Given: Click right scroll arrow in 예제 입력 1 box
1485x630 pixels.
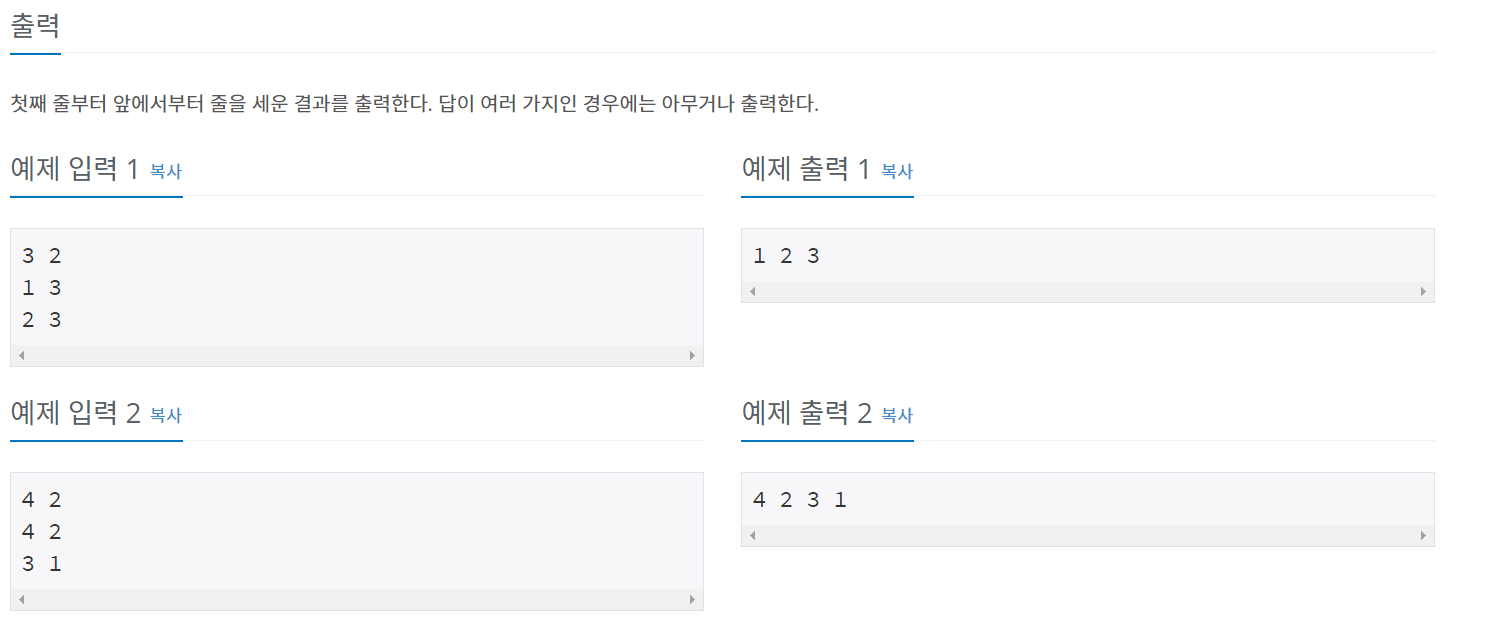Looking at the screenshot, I should click(x=692, y=356).
